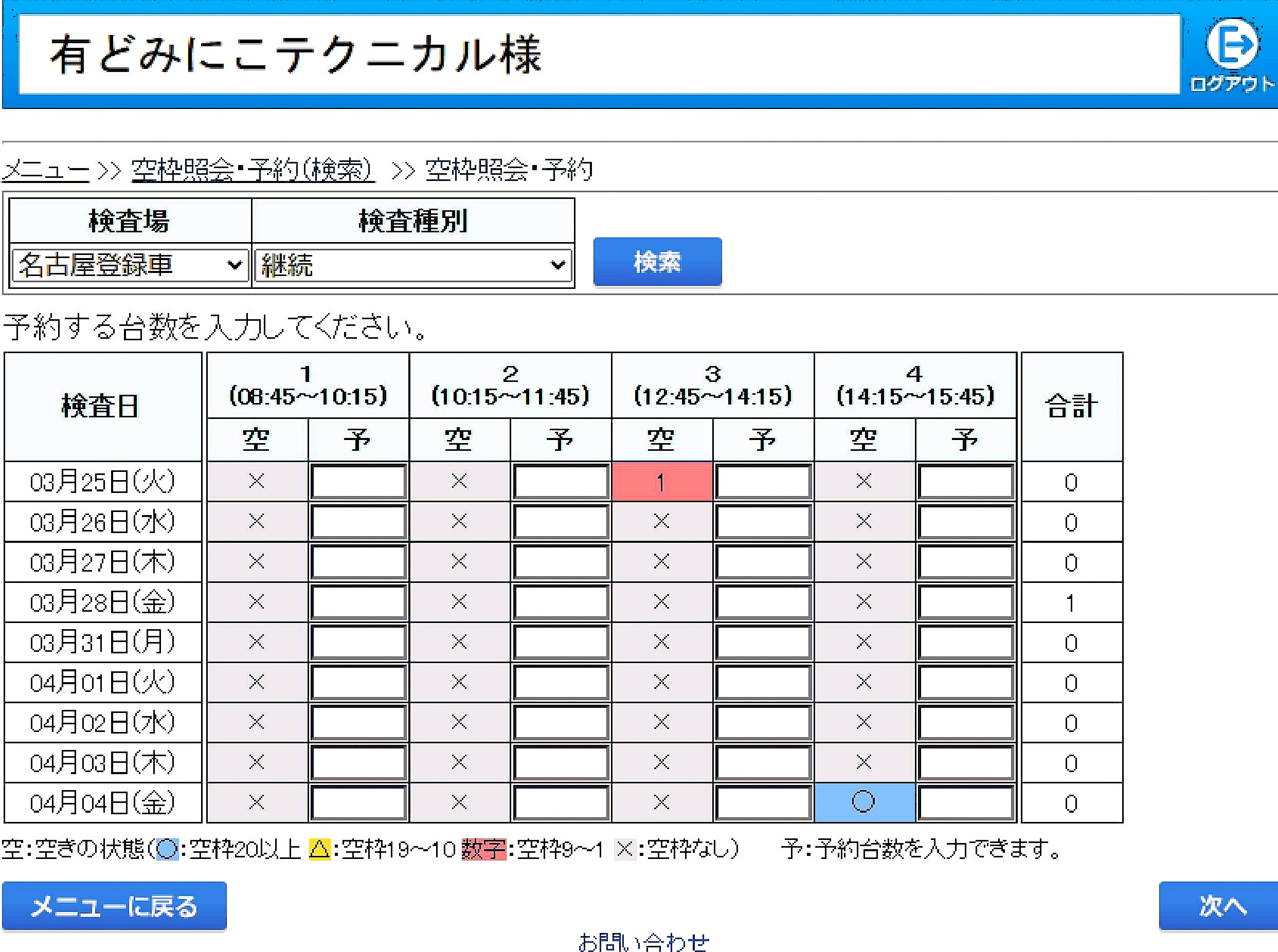The height and width of the screenshot is (952, 1278).
Task: Click round 4 input field for 04月01日
Action: (965, 682)
